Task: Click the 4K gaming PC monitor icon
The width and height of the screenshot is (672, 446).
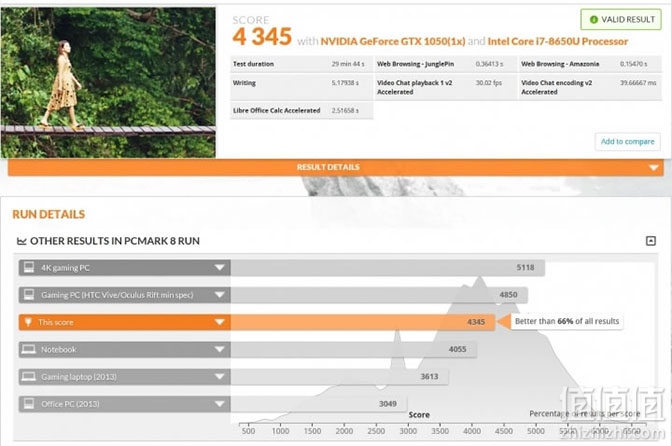Action: [29, 268]
